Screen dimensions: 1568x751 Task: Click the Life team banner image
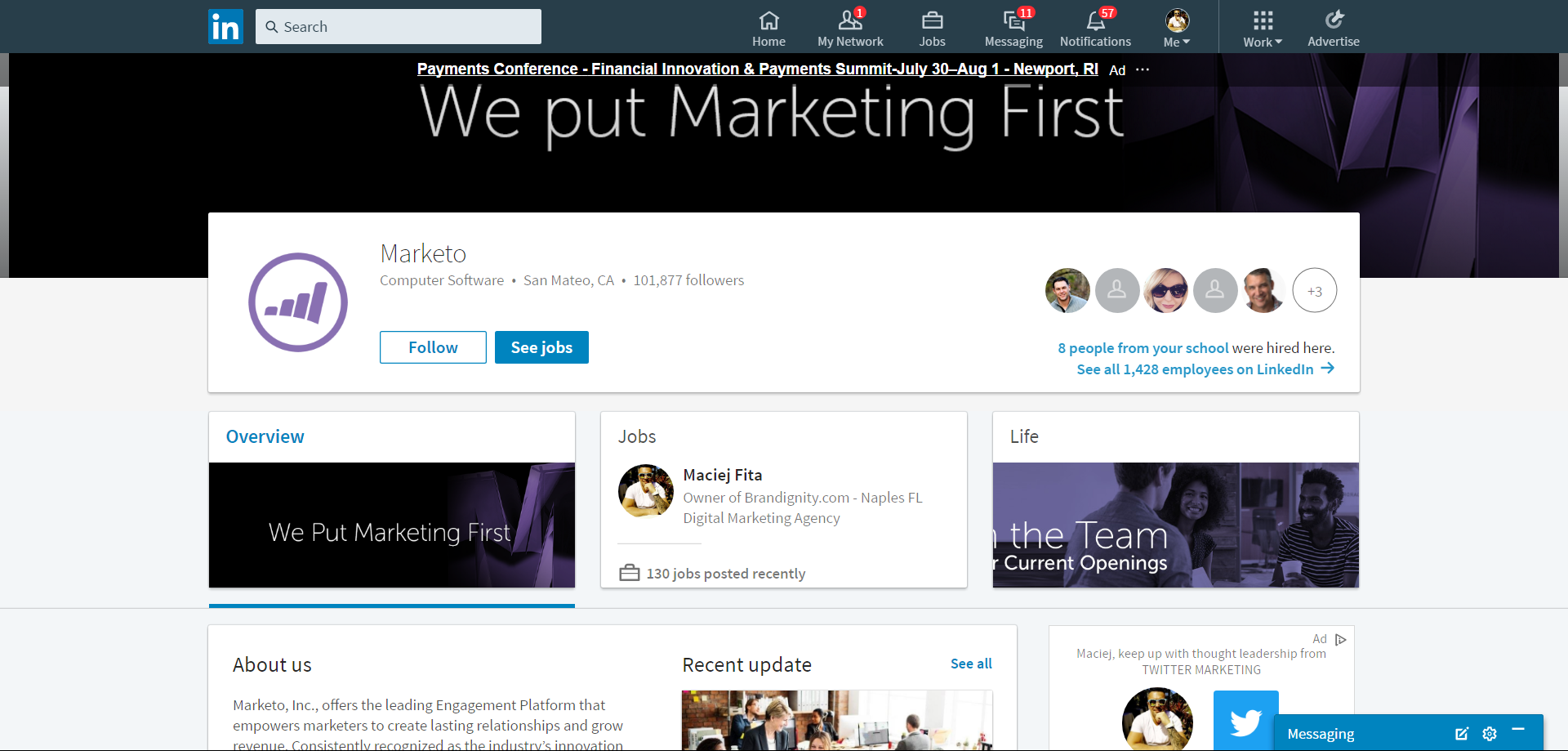1176,525
